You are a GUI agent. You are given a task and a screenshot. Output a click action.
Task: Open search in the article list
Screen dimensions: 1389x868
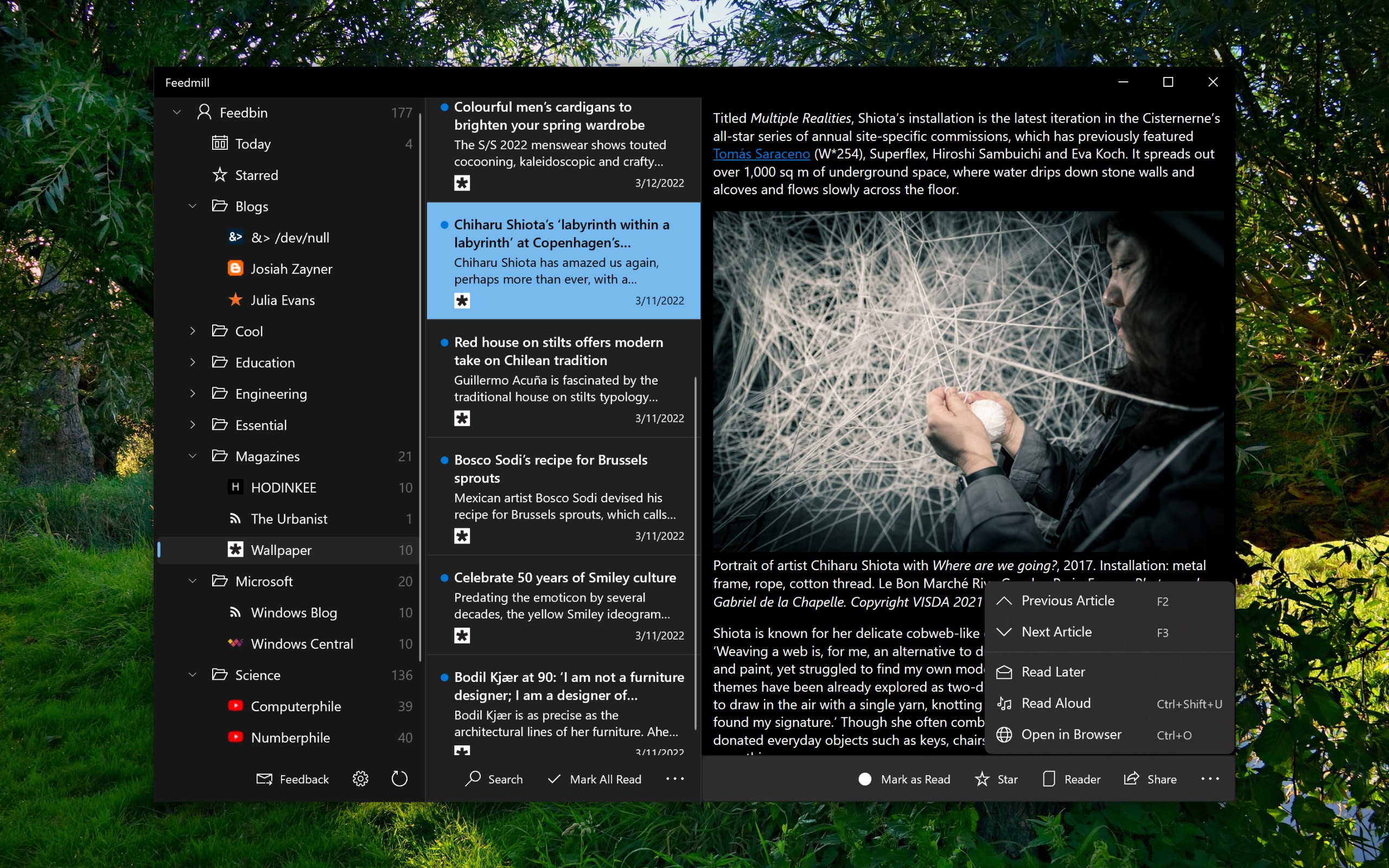tap(493, 779)
